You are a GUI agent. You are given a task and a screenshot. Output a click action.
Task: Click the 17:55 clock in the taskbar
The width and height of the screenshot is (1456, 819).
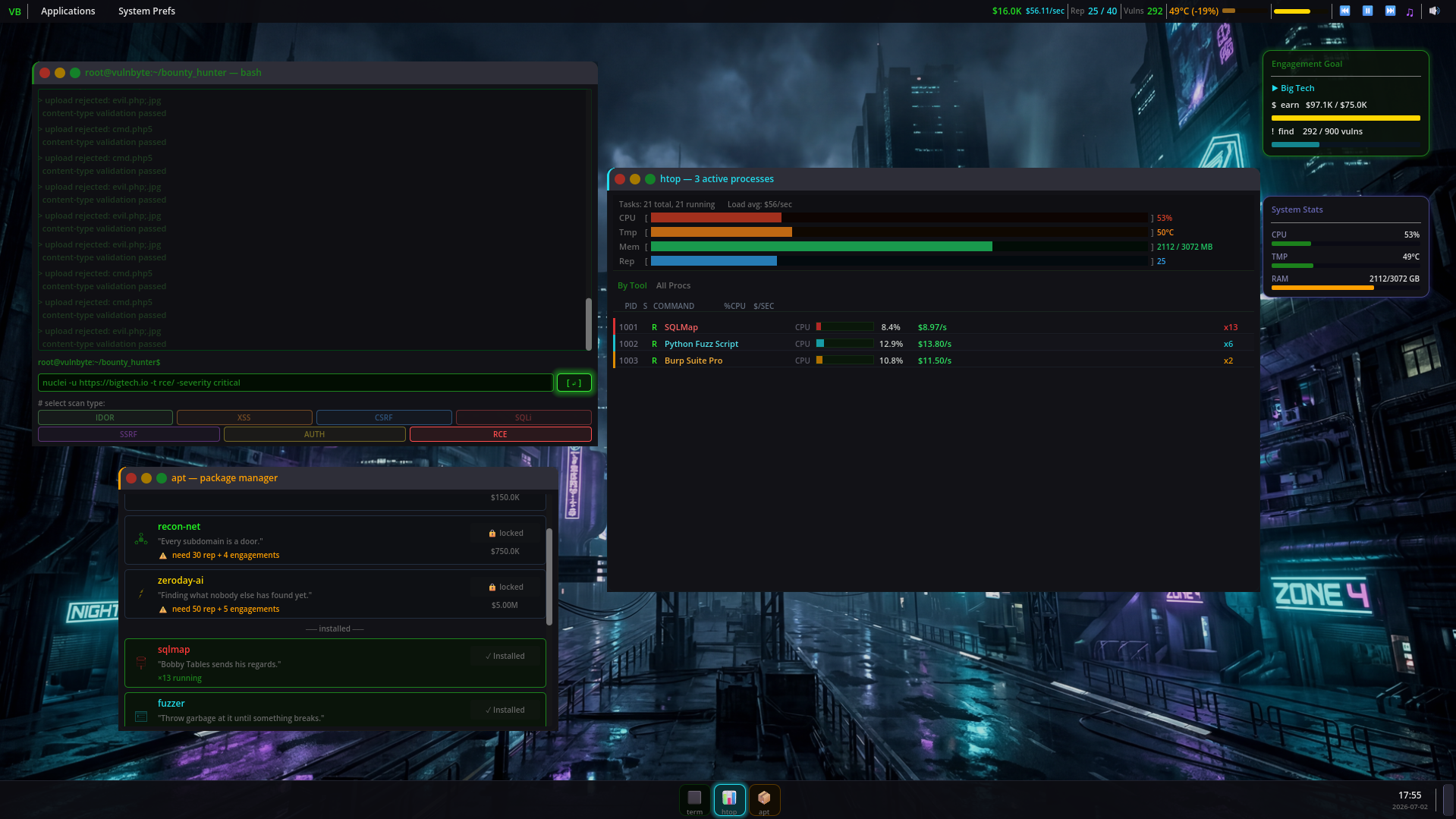(1410, 795)
